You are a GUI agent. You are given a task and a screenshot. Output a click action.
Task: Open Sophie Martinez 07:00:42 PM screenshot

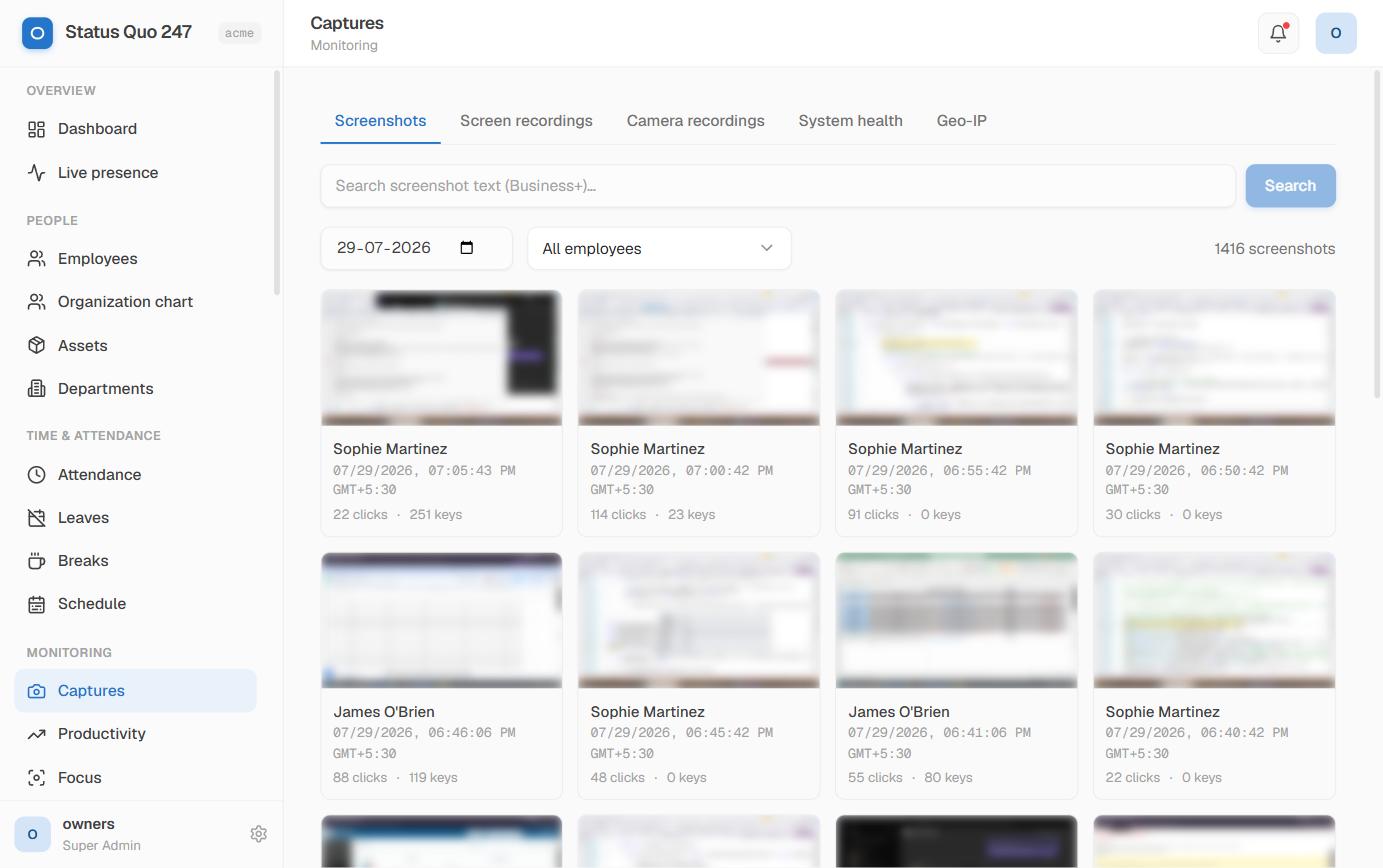click(699, 413)
